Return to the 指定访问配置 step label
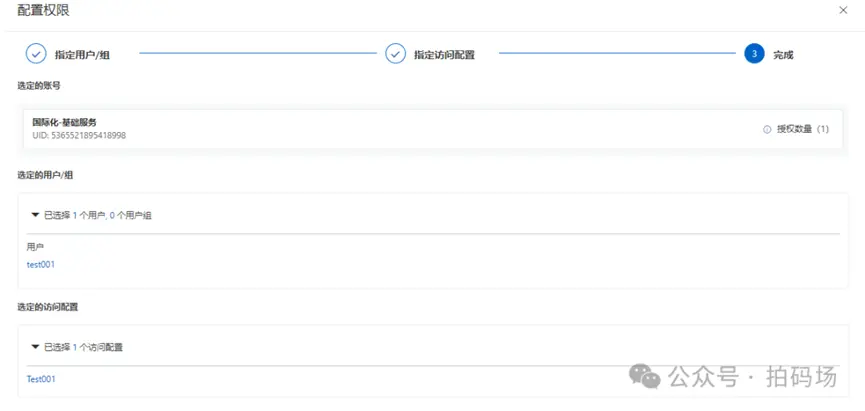Image resolution: width=865 pixels, height=411 pixels. (x=444, y=55)
